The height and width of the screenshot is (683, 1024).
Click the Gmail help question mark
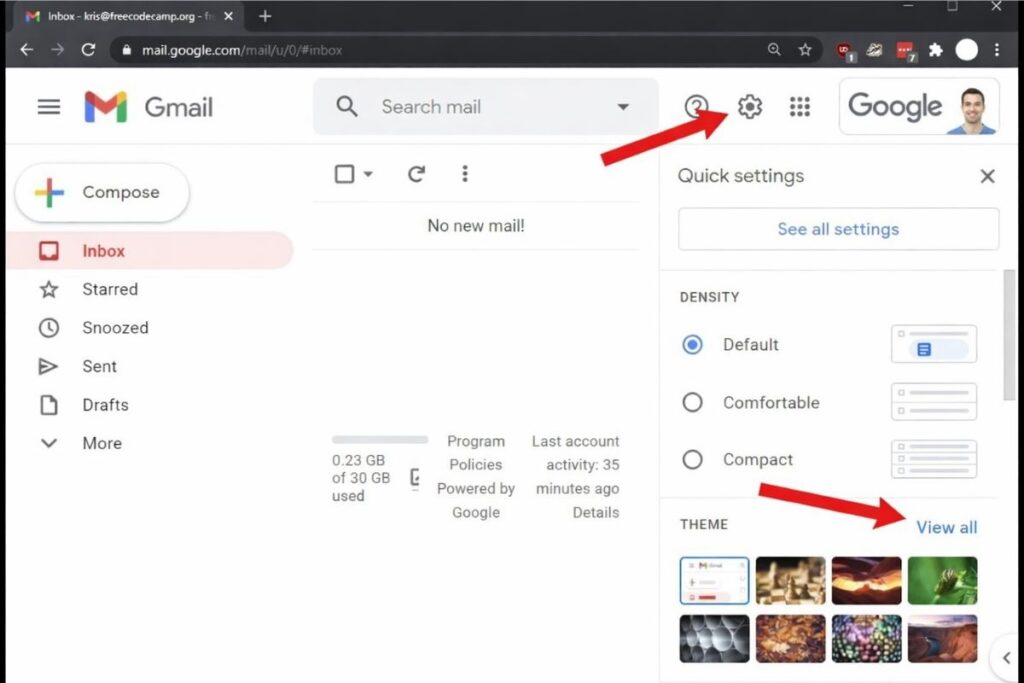point(697,107)
